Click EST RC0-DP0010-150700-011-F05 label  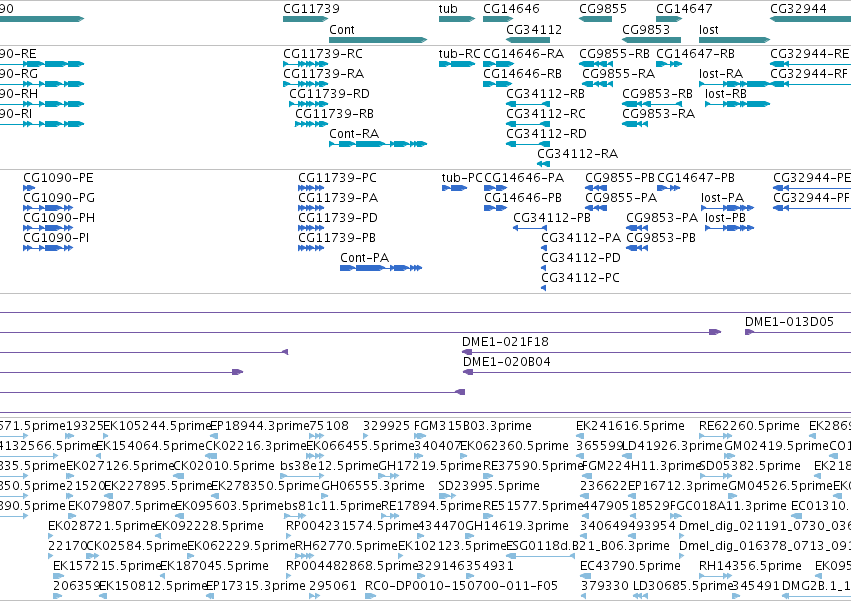[x=461, y=586]
